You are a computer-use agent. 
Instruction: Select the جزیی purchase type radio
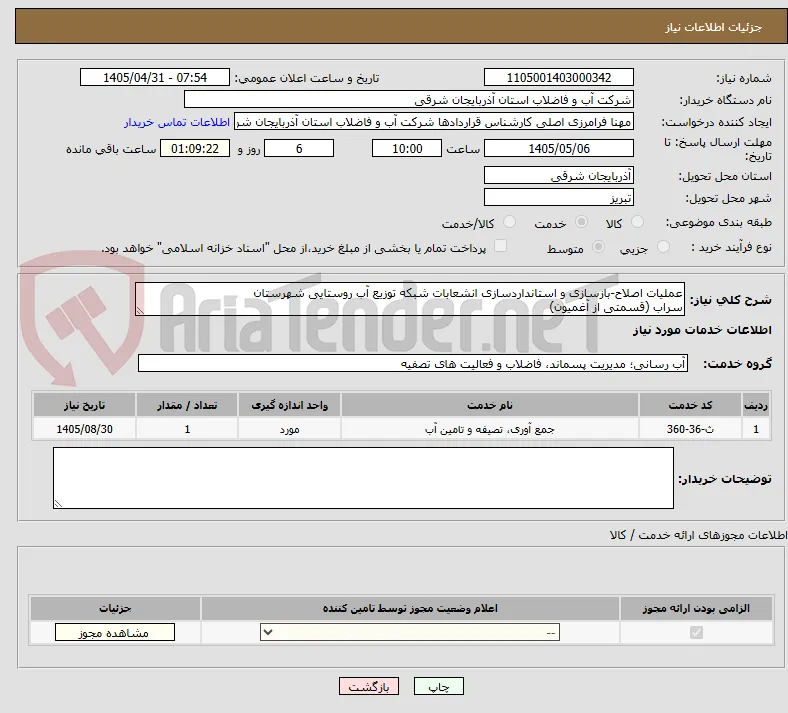click(x=663, y=247)
